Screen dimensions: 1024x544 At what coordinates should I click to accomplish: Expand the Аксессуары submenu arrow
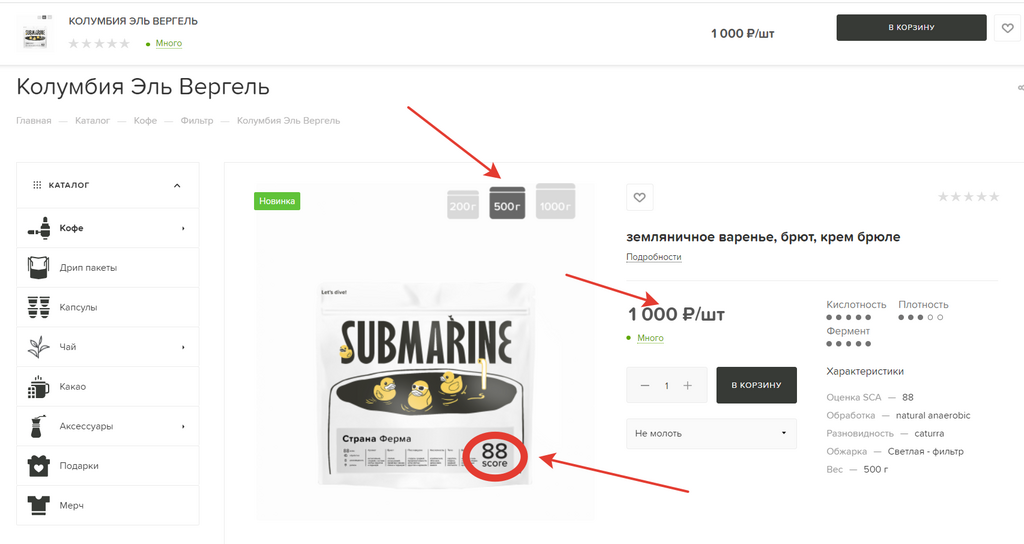[x=184, y=426]
